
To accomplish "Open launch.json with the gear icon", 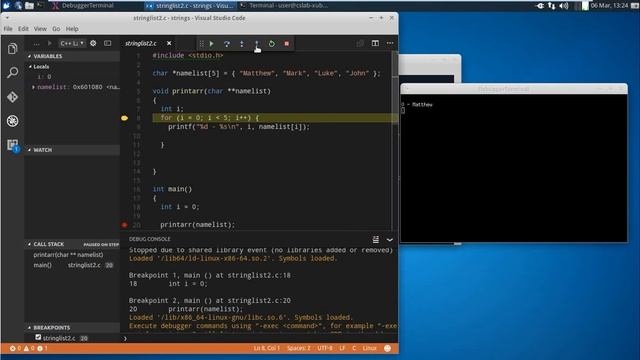I will coord(93,43).
